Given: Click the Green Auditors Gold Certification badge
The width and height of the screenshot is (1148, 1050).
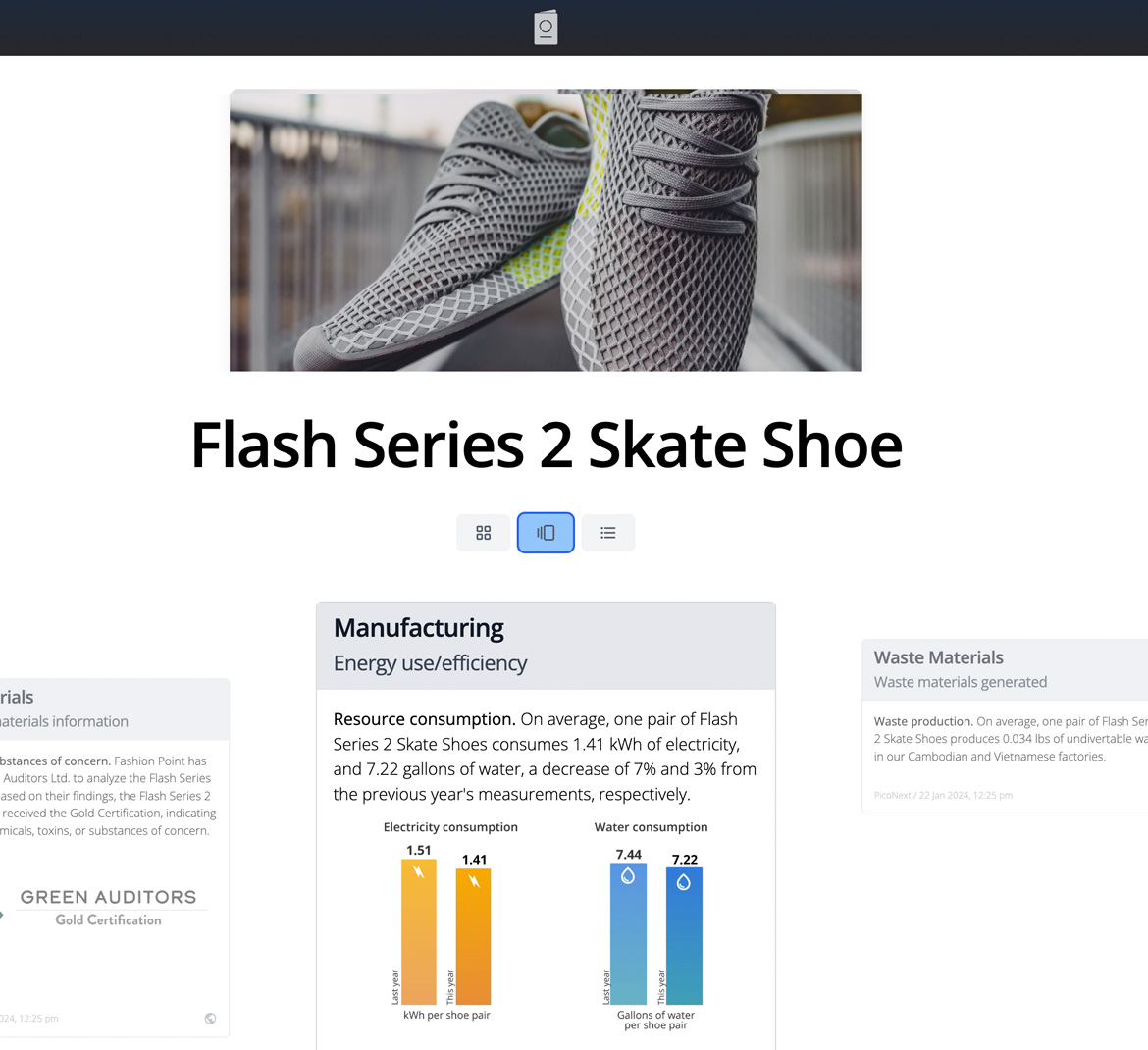Looking at the screenshot, I should click(108, 905).
